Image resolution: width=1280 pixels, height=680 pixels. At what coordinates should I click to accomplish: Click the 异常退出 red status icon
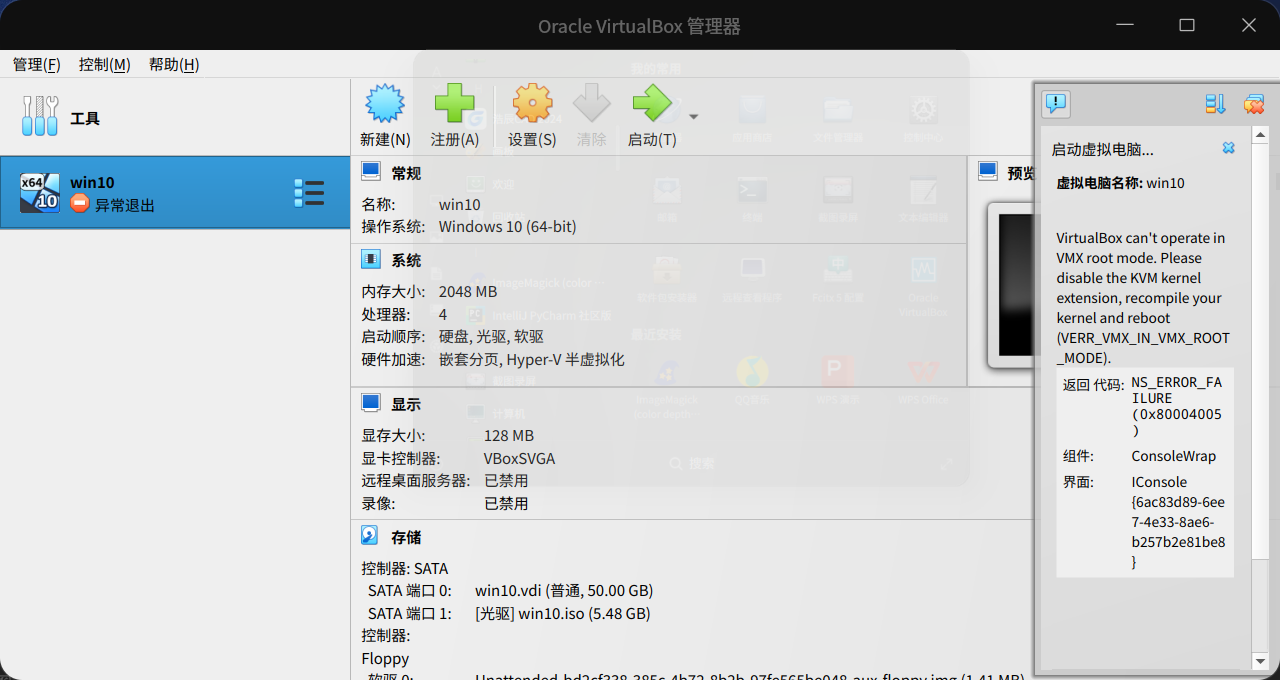80,203
